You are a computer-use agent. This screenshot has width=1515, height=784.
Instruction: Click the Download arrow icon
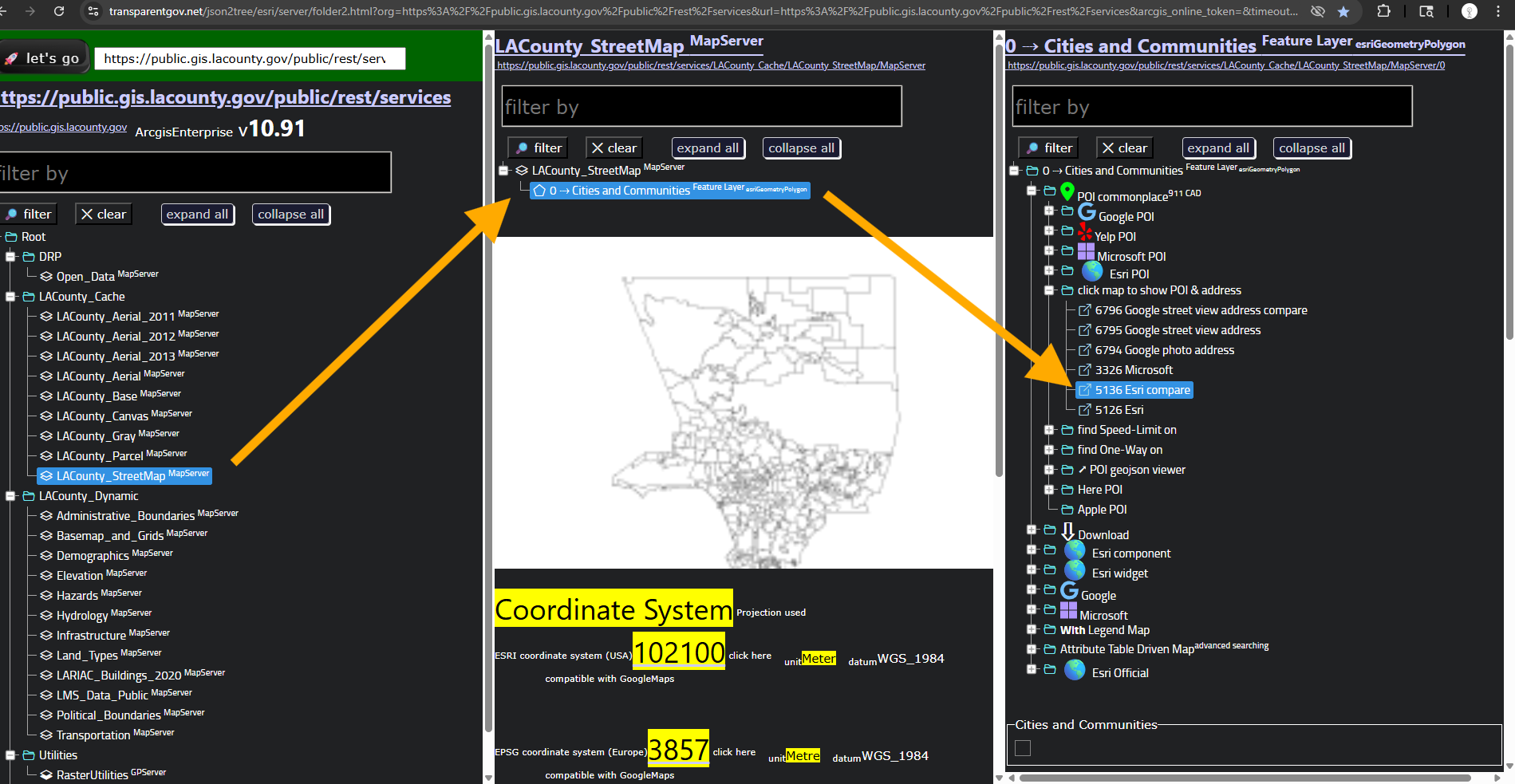tap(1067, 532)
